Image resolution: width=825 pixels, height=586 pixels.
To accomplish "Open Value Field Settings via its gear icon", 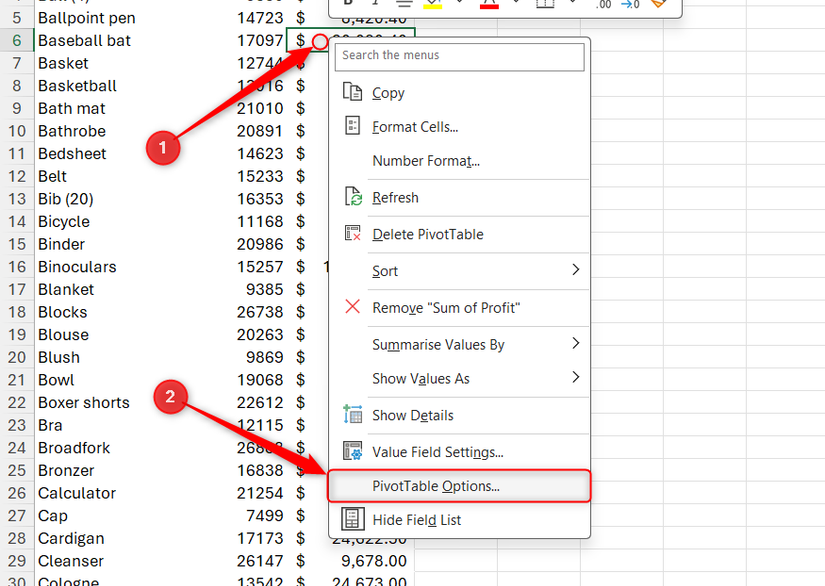I will tap(352, 452).
